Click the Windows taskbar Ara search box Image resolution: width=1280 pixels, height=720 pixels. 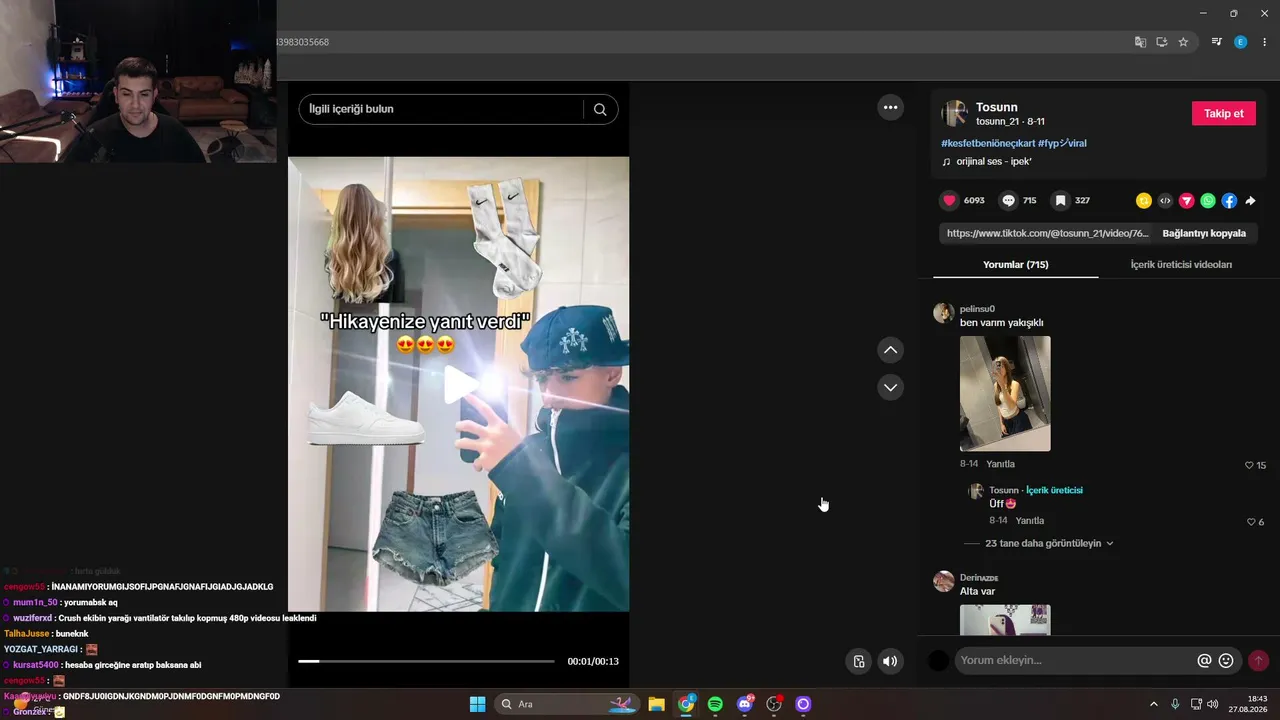[x=566, y=704]
